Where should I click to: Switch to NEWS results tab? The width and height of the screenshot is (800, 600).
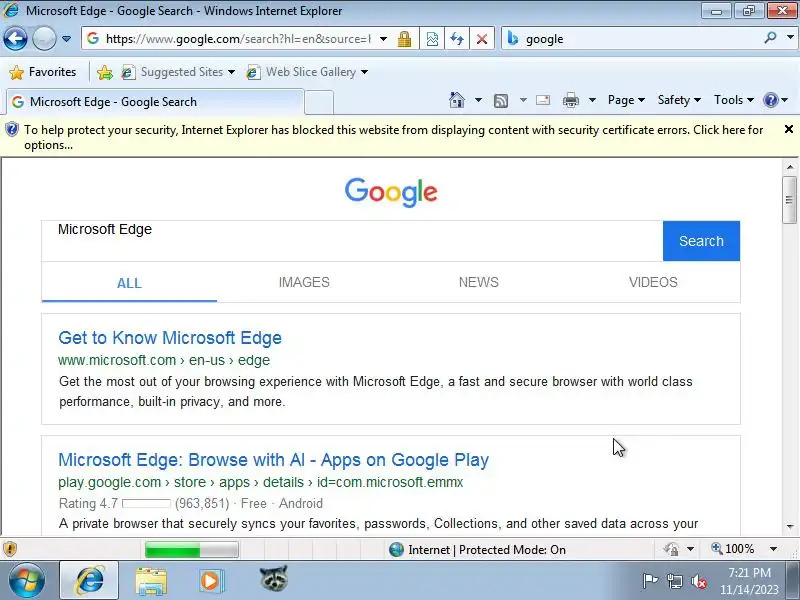click(479, 282)
